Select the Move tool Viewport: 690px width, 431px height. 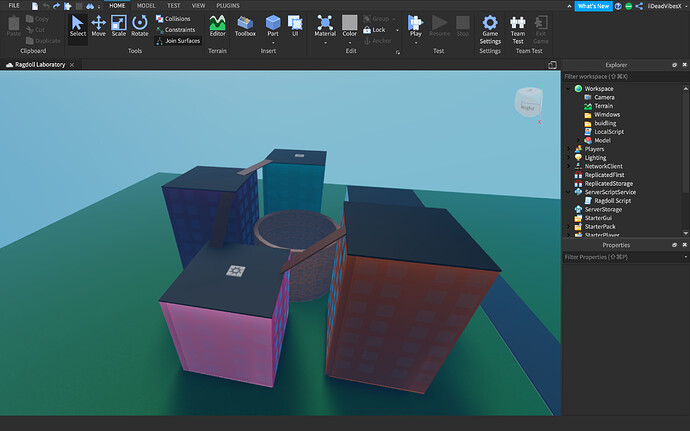98,26
